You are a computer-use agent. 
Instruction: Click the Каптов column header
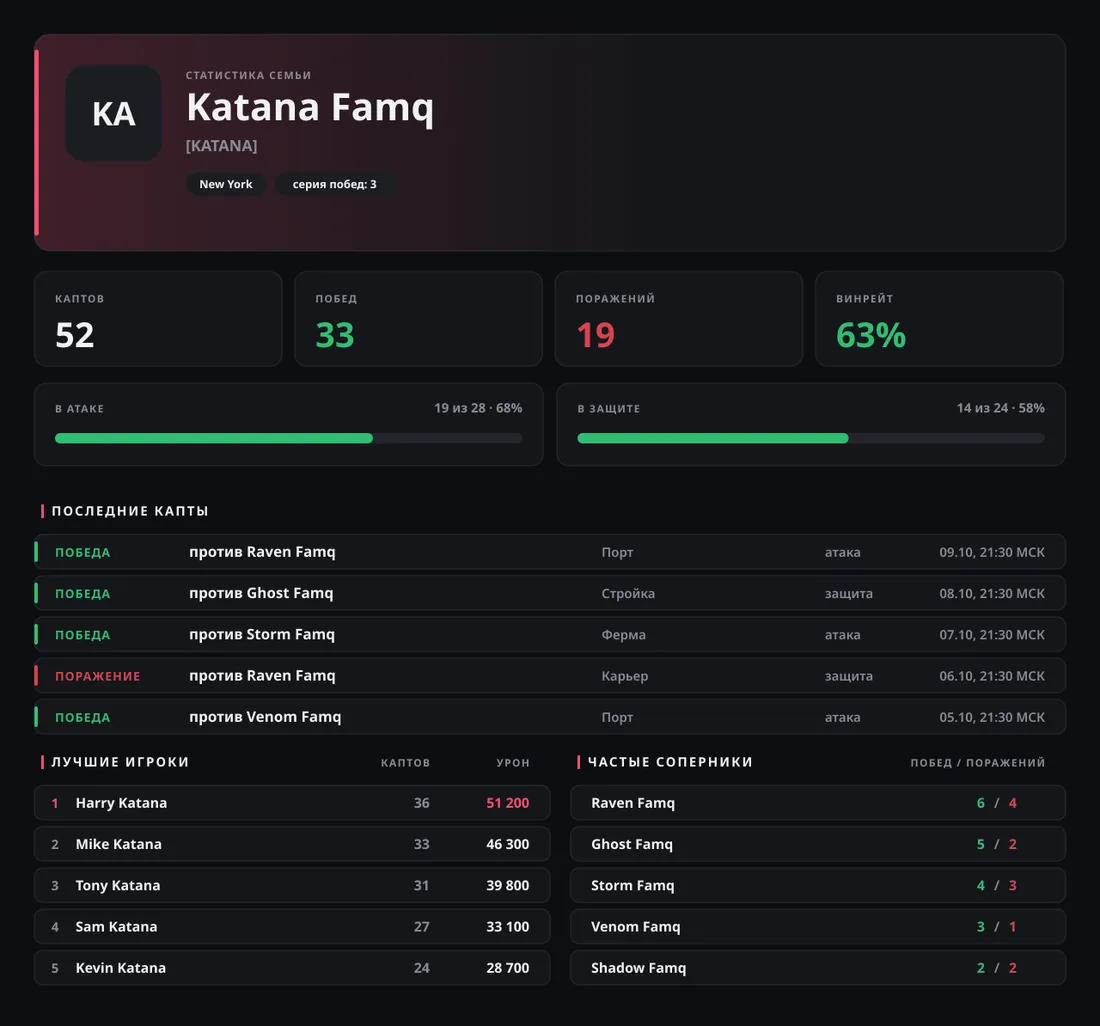tap(405, 763)
